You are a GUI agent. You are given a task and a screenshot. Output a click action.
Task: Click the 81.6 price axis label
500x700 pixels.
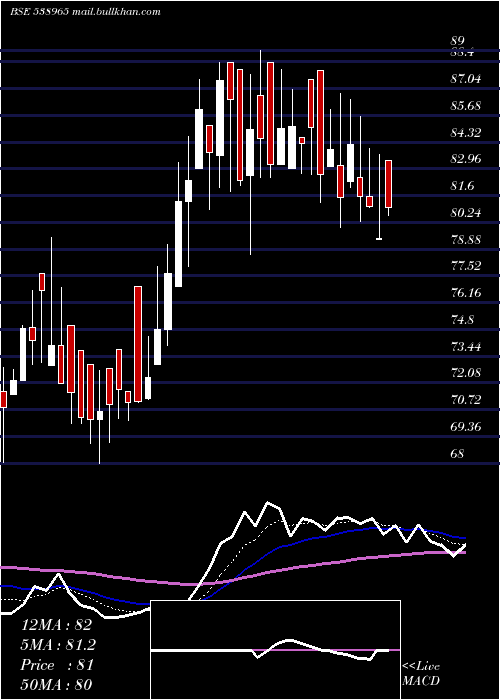tap(462, 186)
